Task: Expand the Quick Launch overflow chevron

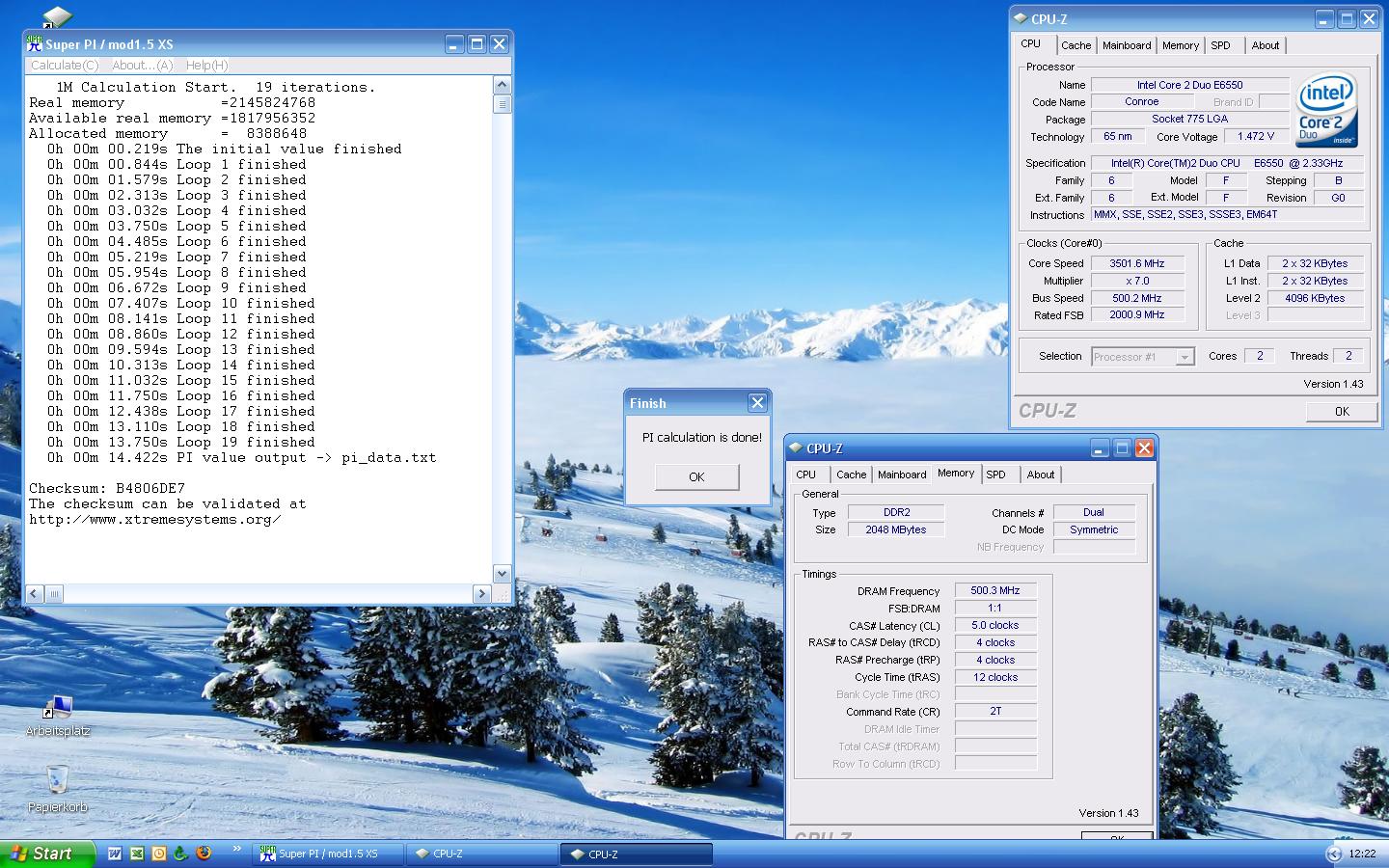Action: [x=236, y=850]
